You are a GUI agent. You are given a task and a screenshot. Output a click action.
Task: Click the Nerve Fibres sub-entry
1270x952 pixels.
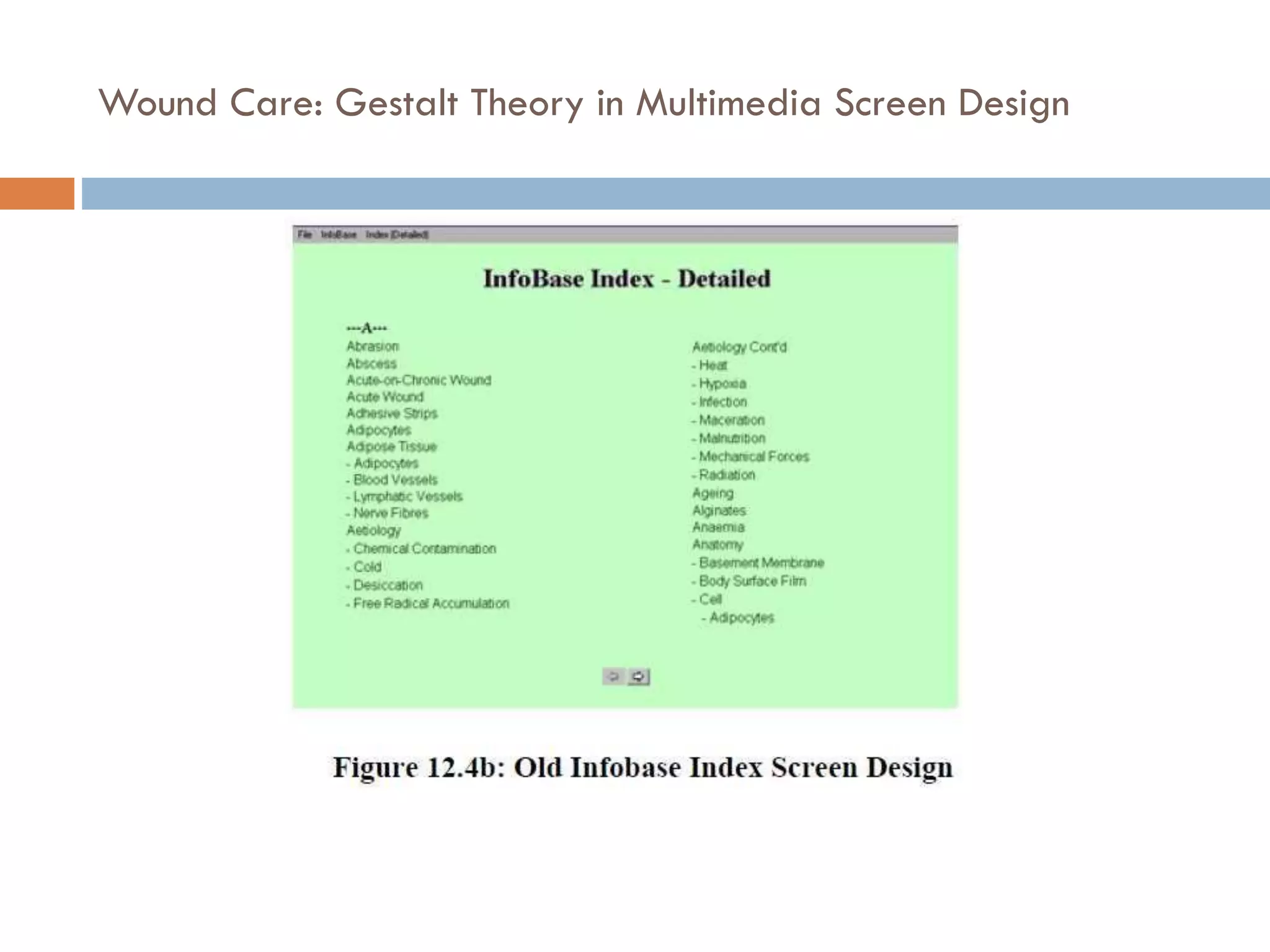pyautogui.click(x=388, y=513)
